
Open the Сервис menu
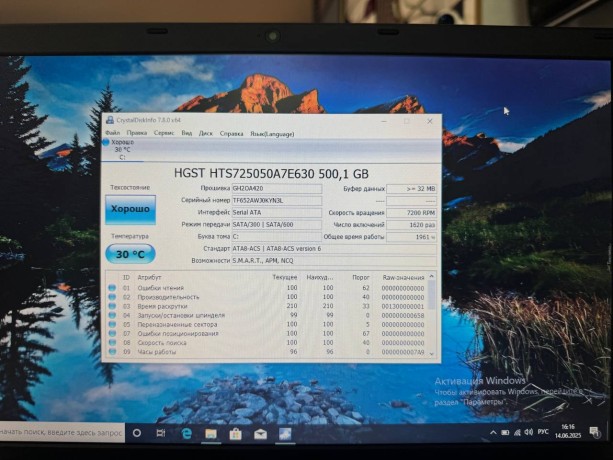pos(164,133)
